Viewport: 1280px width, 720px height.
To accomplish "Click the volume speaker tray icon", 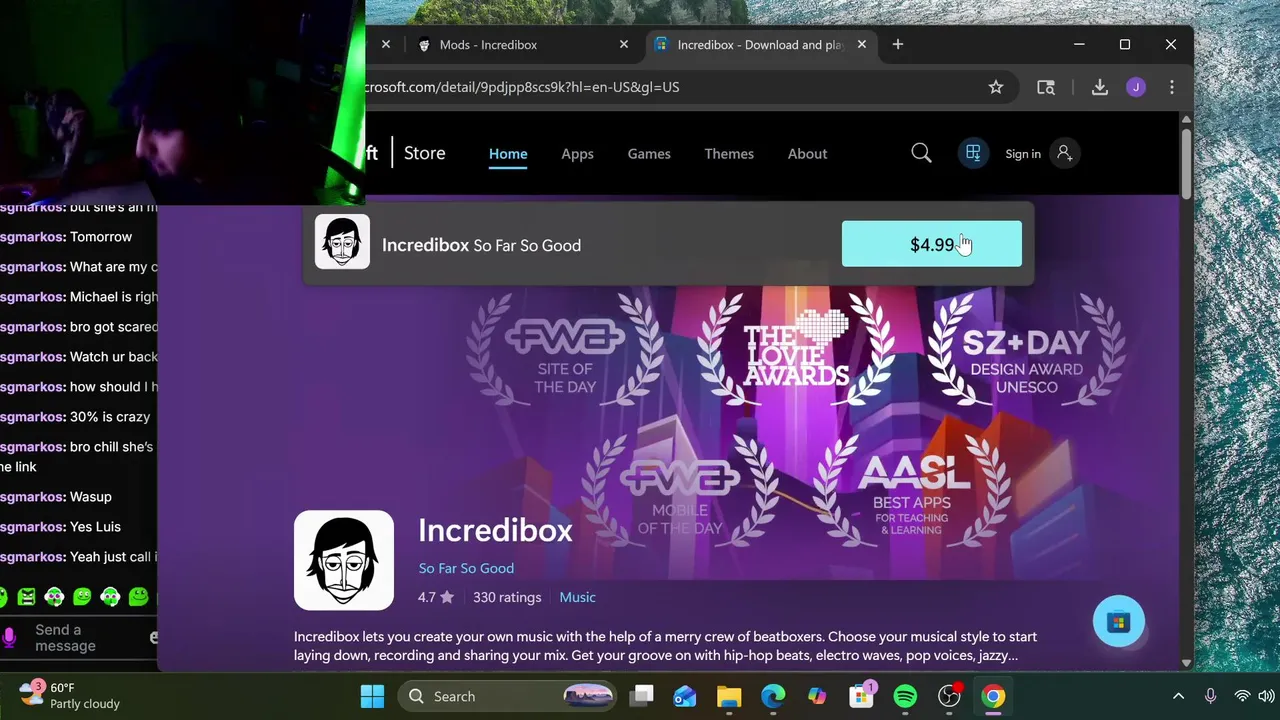I will click(1267, 696).
